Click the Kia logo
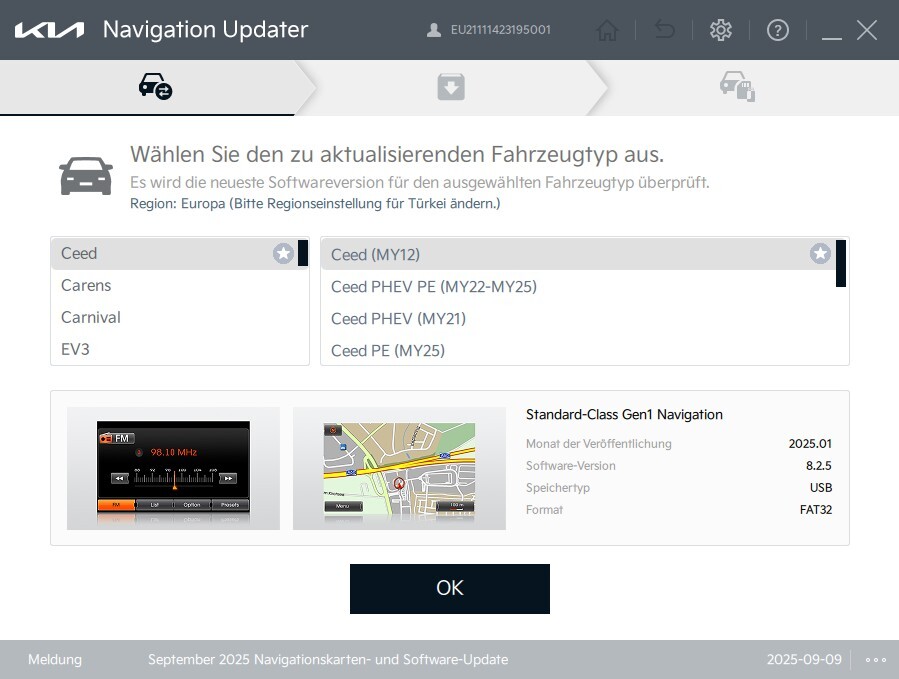The height and width of the screenshot is (679, 899). [50, 30]
